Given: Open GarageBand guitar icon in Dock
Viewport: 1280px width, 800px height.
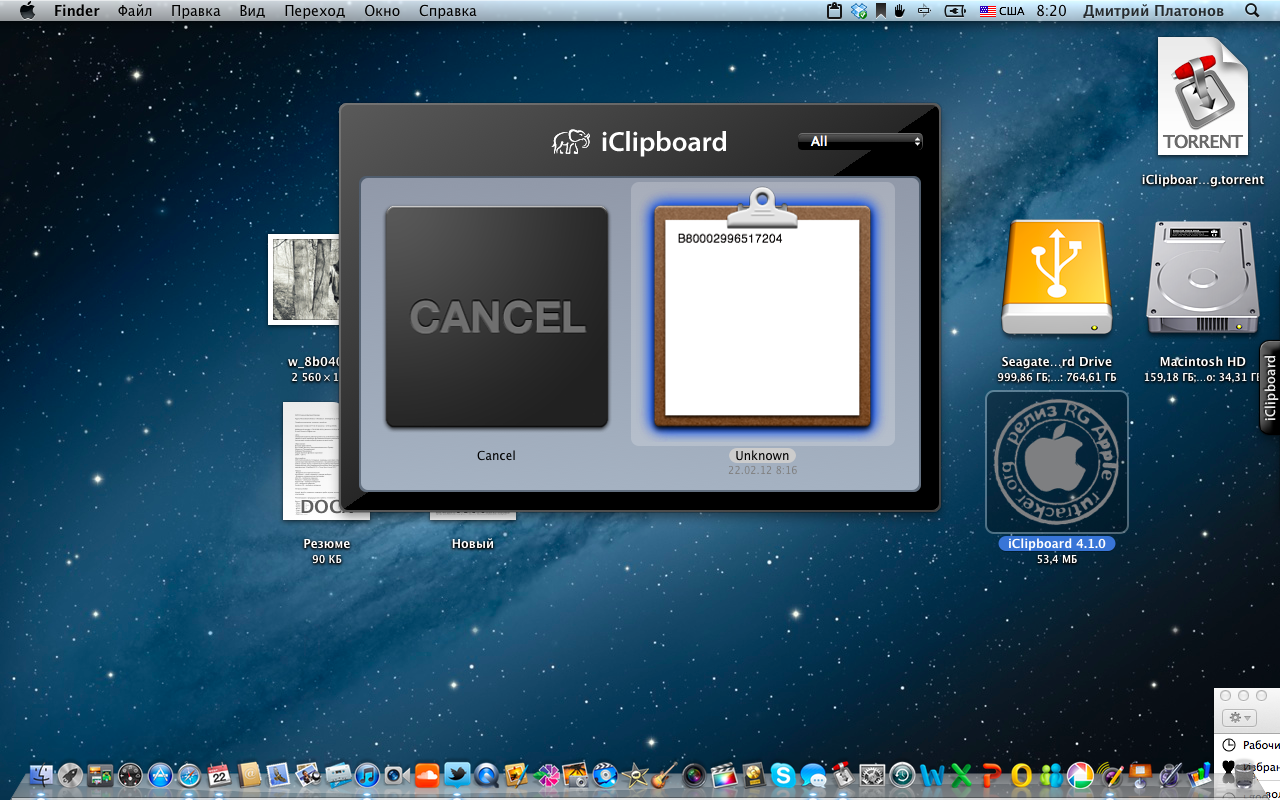Looking at the screenshot, I should pyautogui.click(x=664, y=775).
